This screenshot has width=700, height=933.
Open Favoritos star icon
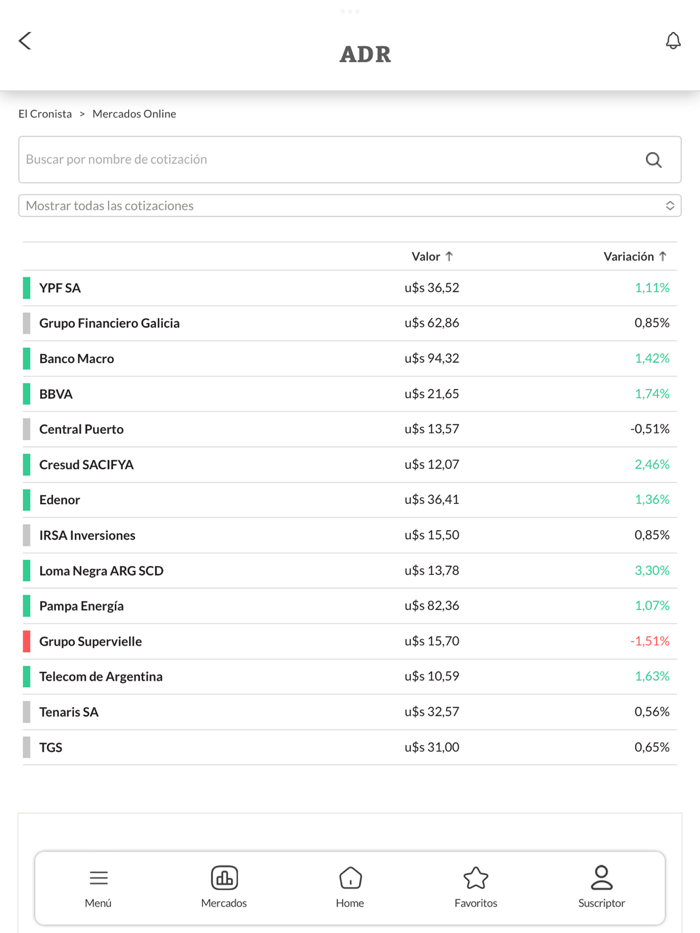click(476, 878)
